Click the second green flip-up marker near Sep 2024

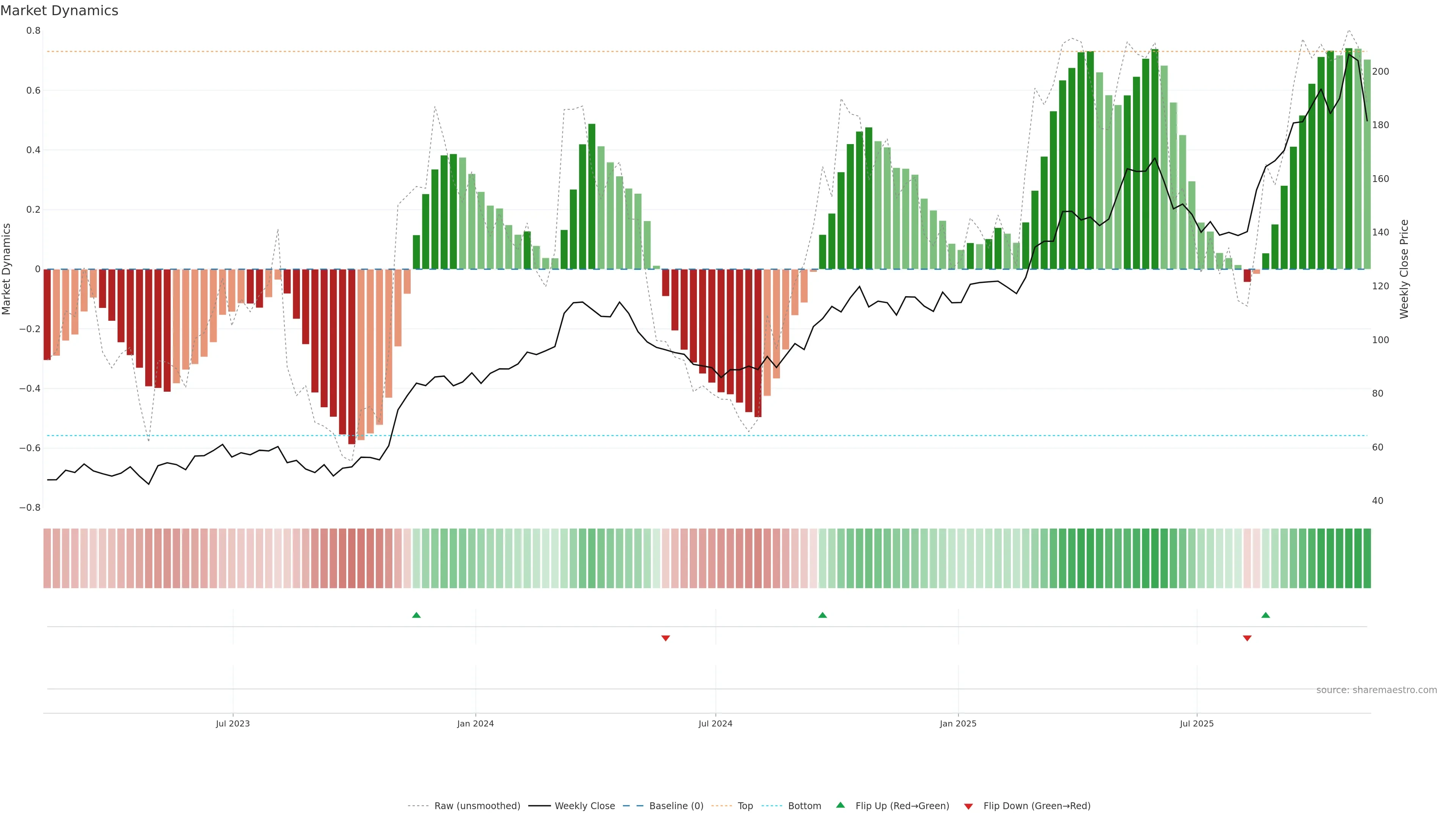[x=822, y=615]
